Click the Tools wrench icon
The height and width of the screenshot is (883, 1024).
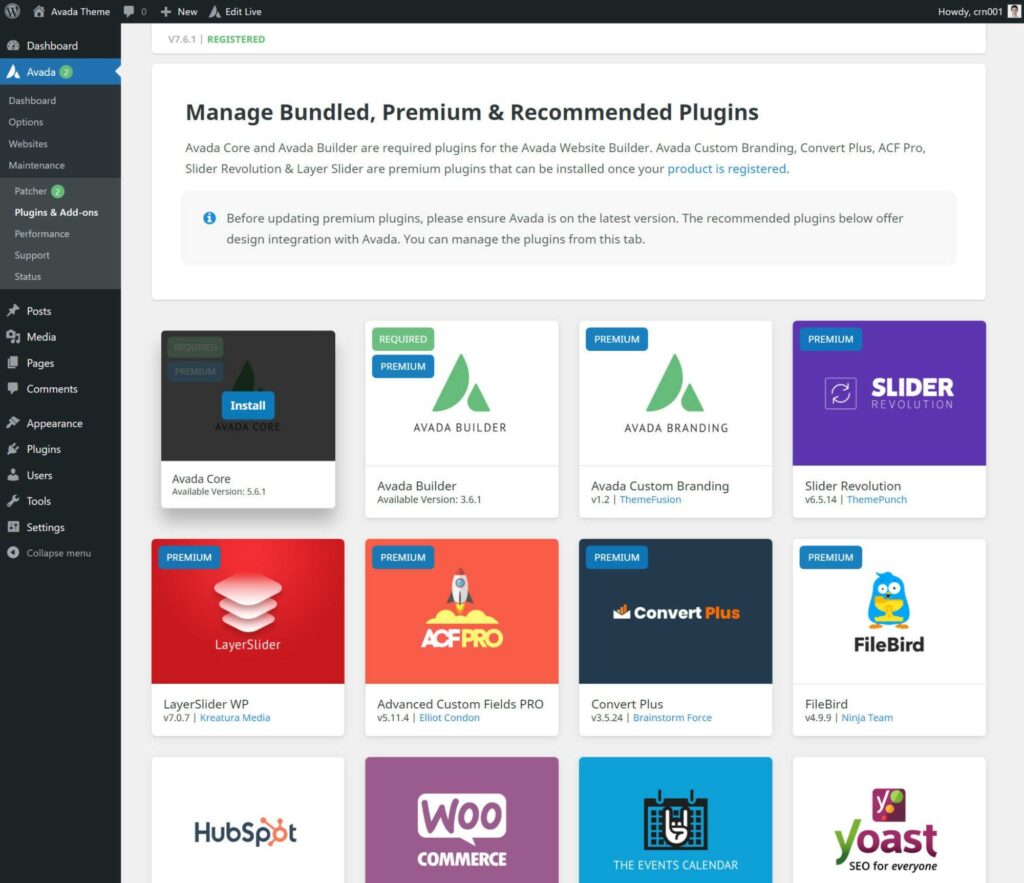(13, 501)
